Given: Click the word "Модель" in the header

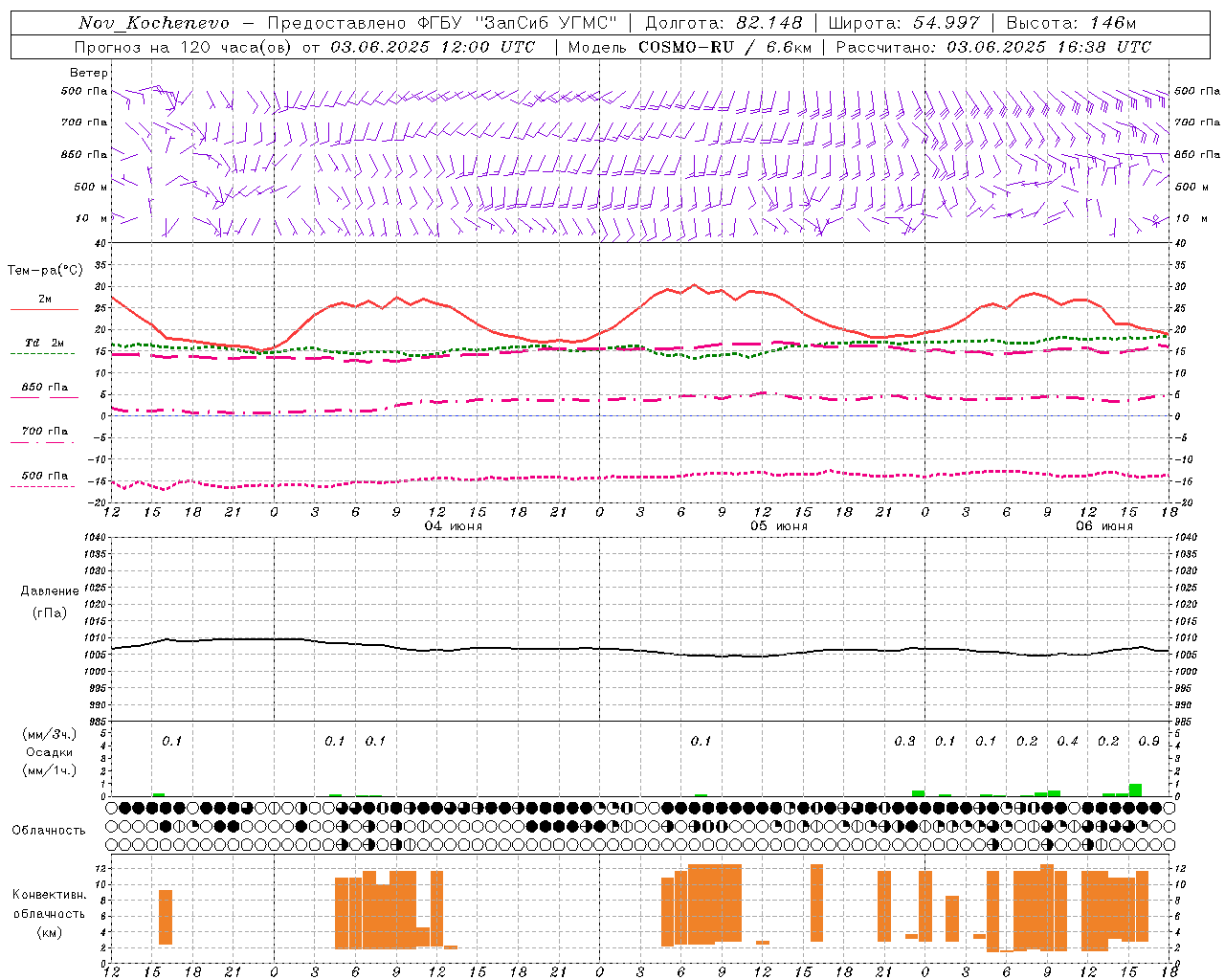Looking at the screenshot, I should (x=599, y=47).
